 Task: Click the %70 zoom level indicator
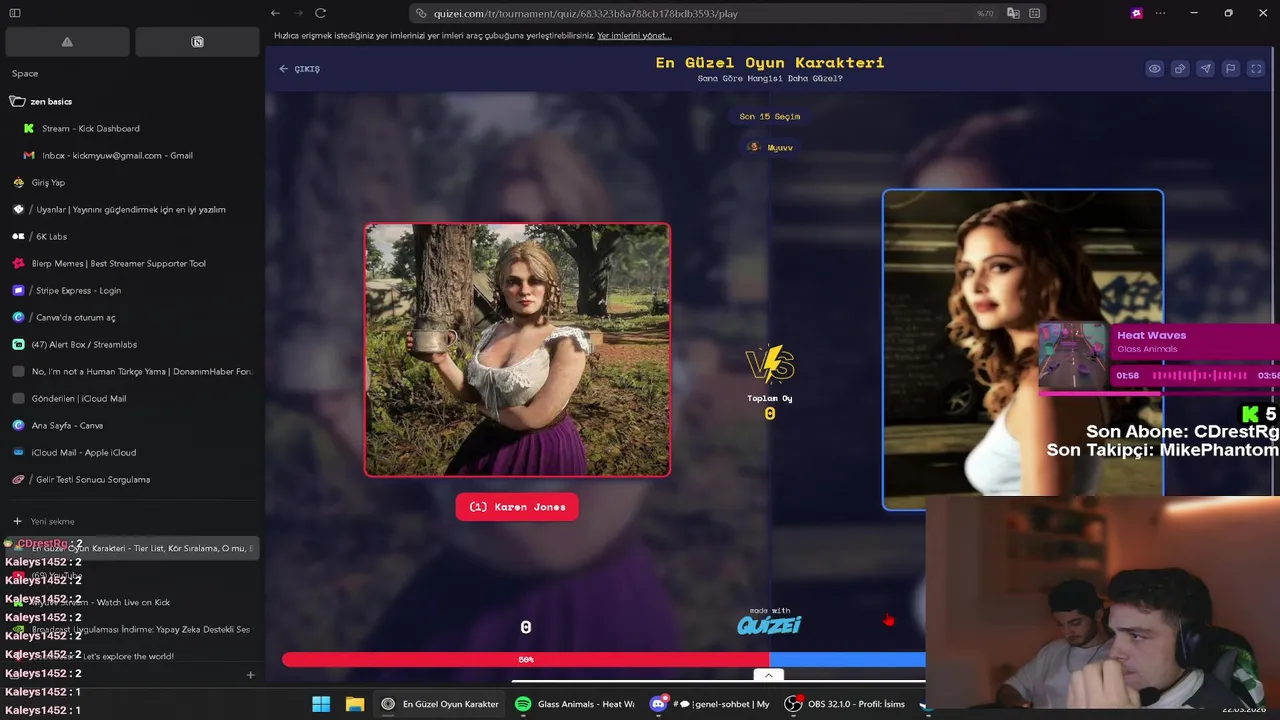[x=985, y=13]
